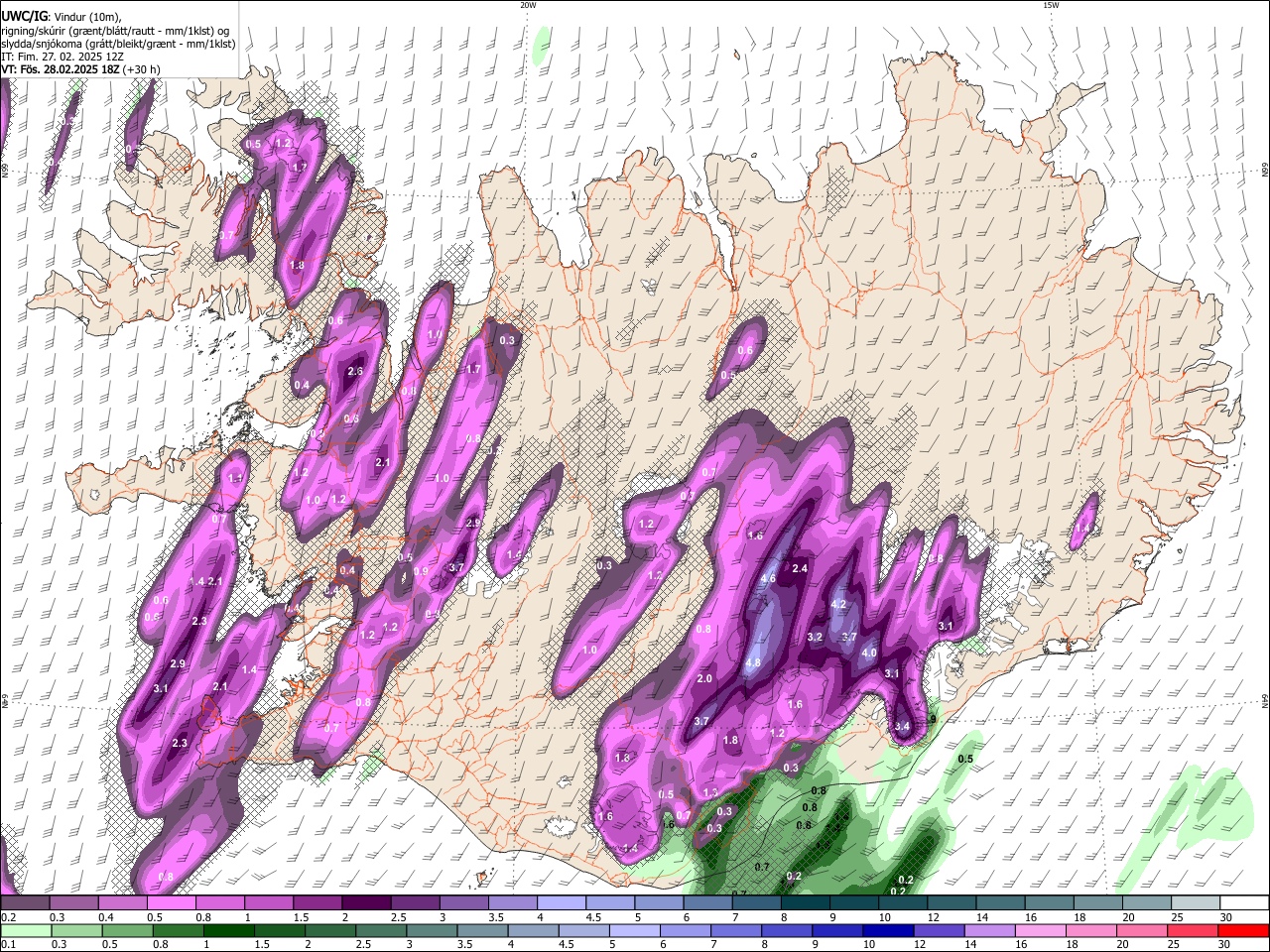Click the "IT: Fim. 27. 02. 2025 12Z" line
The height and width of the screenshot is (952, 1270).
tap(63, 58)
